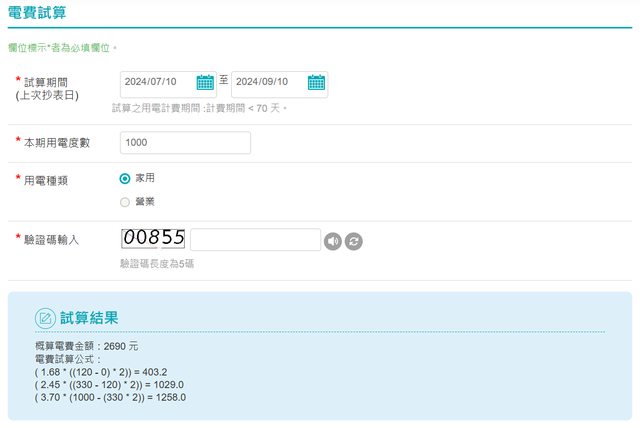Click the captcha image showing 00855
Viewport: 640px width, 427px height.
click(x=153, y=239)
